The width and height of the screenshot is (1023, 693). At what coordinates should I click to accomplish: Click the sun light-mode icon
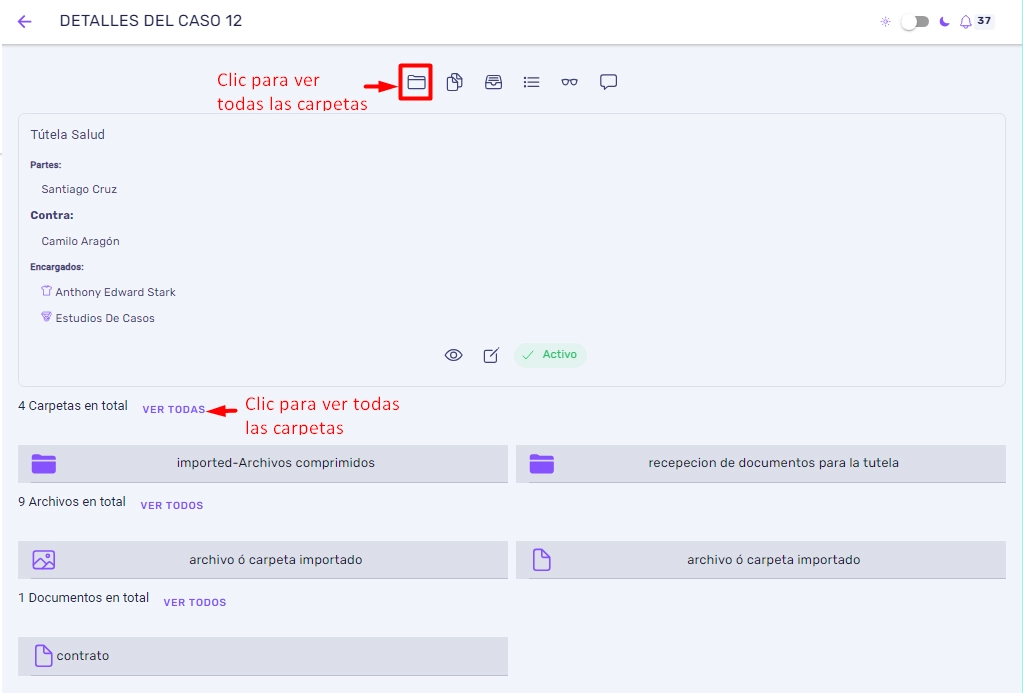click(x=885, y=22)
